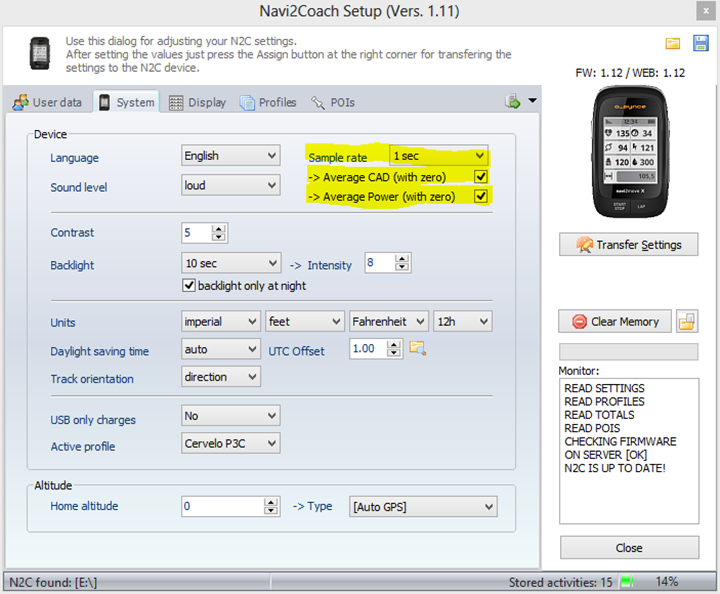Click the 'N2C IS UP TO DATE!' log line
The height and width of the screenshot is (594, 720).
[x=615, y=468]
